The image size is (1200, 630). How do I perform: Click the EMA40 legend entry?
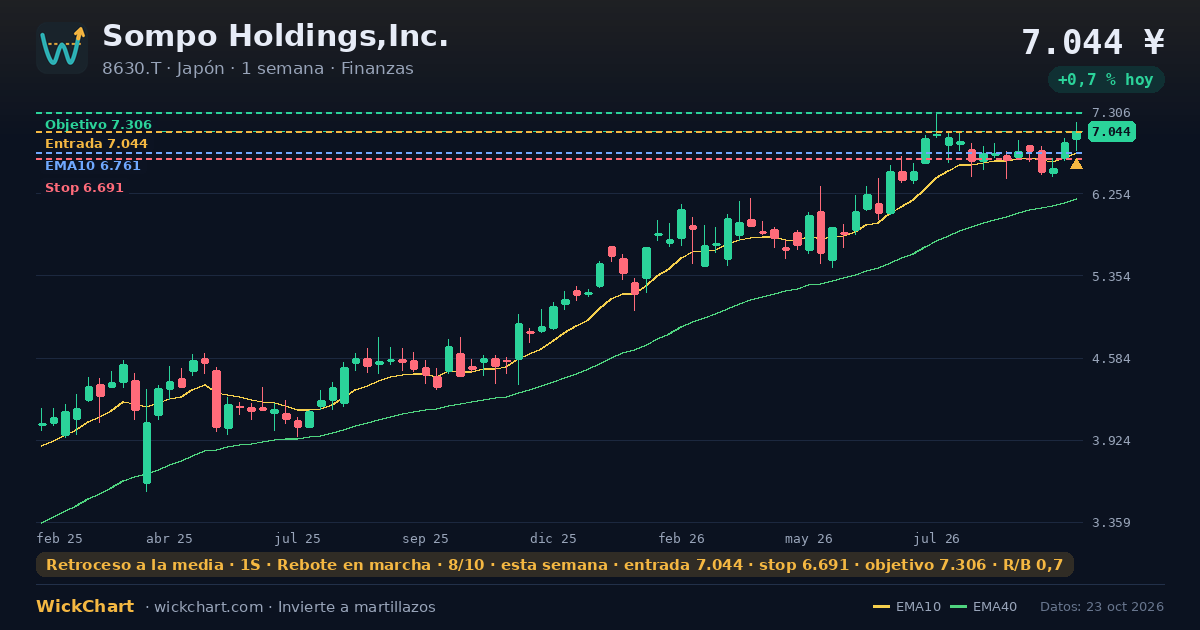click(984, 607)
